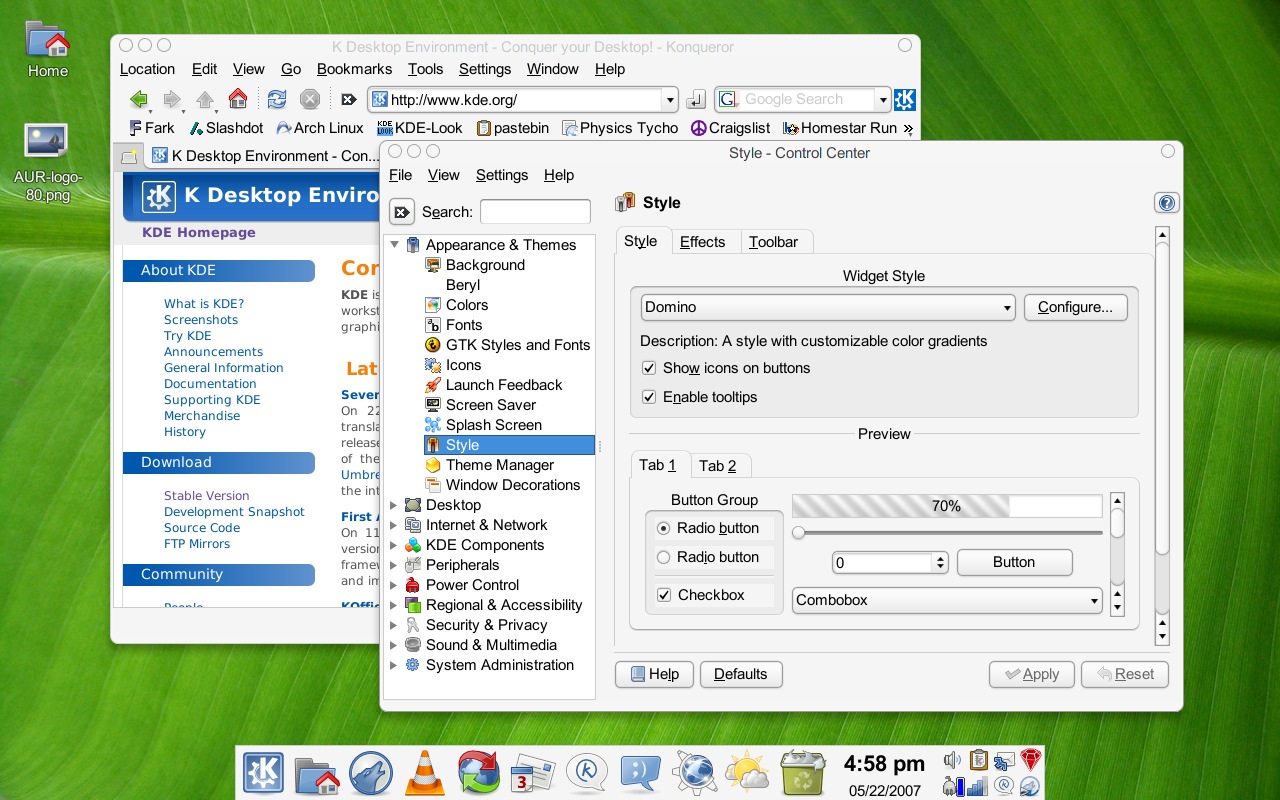The image size is (1280, 800).
Task: Select AUR-logo-80.png desktop file
Action: [x=48, y=162]
